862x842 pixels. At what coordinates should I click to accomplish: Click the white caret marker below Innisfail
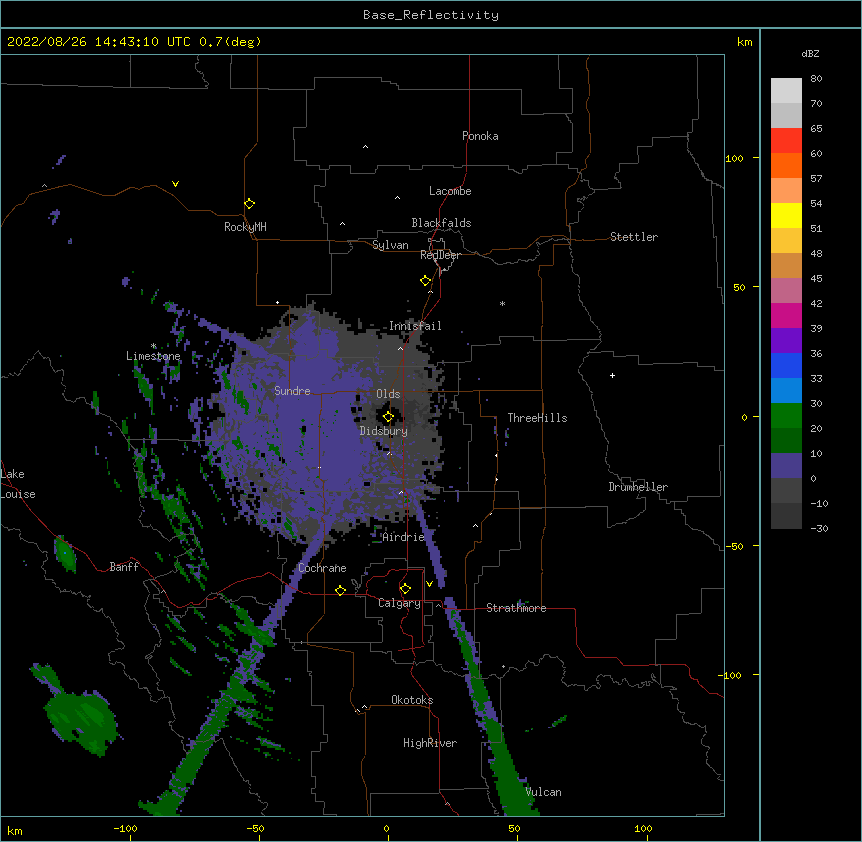pyautogui.click(x=400, y=348)
